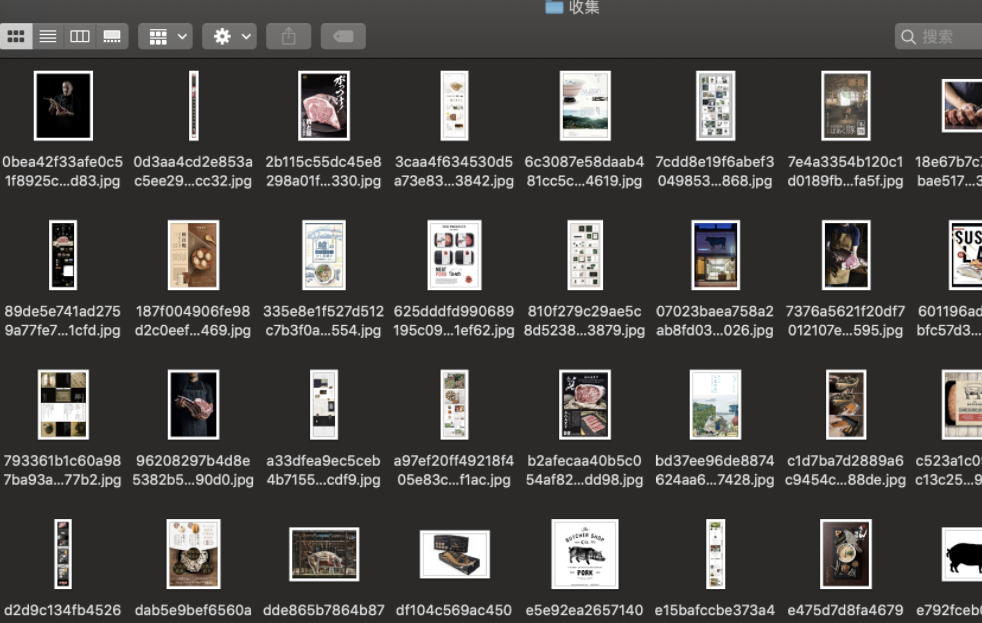Screen dimensions: 982x623
Task: Select thumbnail of bd37ee96de8874 image
Action: click(x=715, y=404)
